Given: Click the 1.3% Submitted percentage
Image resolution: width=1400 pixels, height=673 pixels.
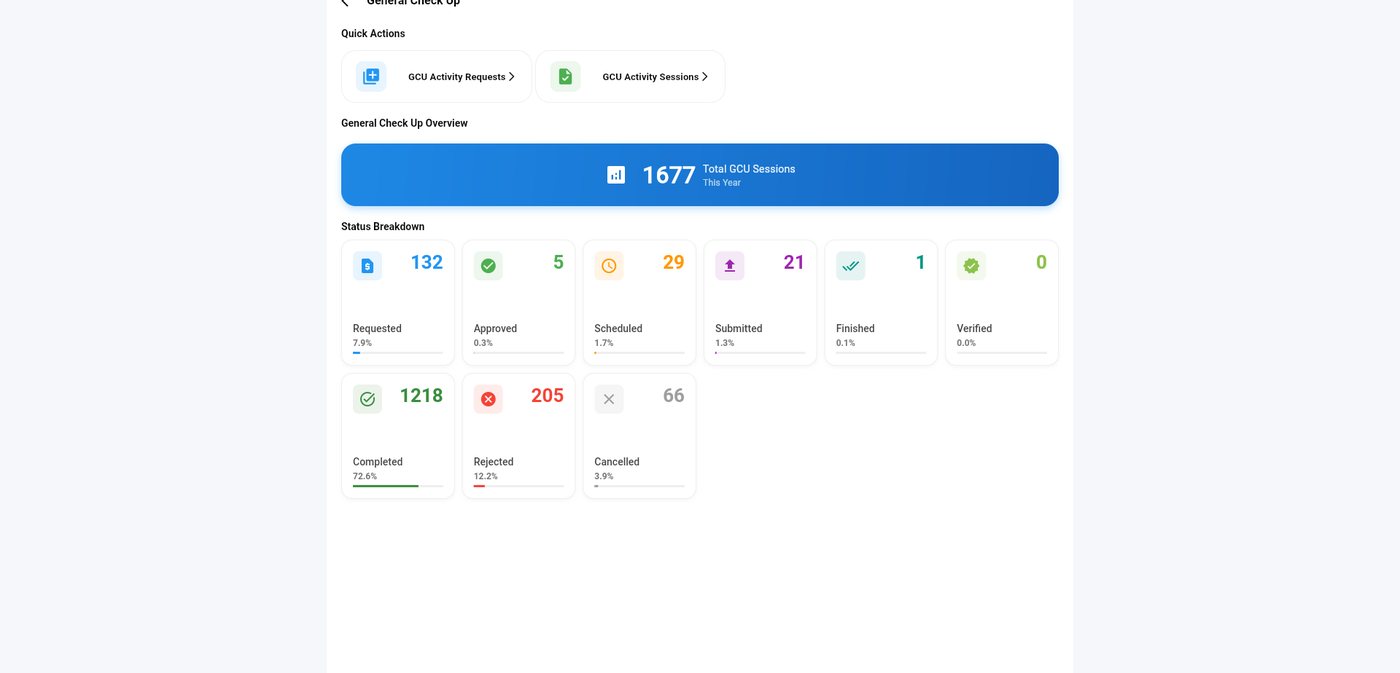Looking at the screenshot, I should [x=725, y=343].
